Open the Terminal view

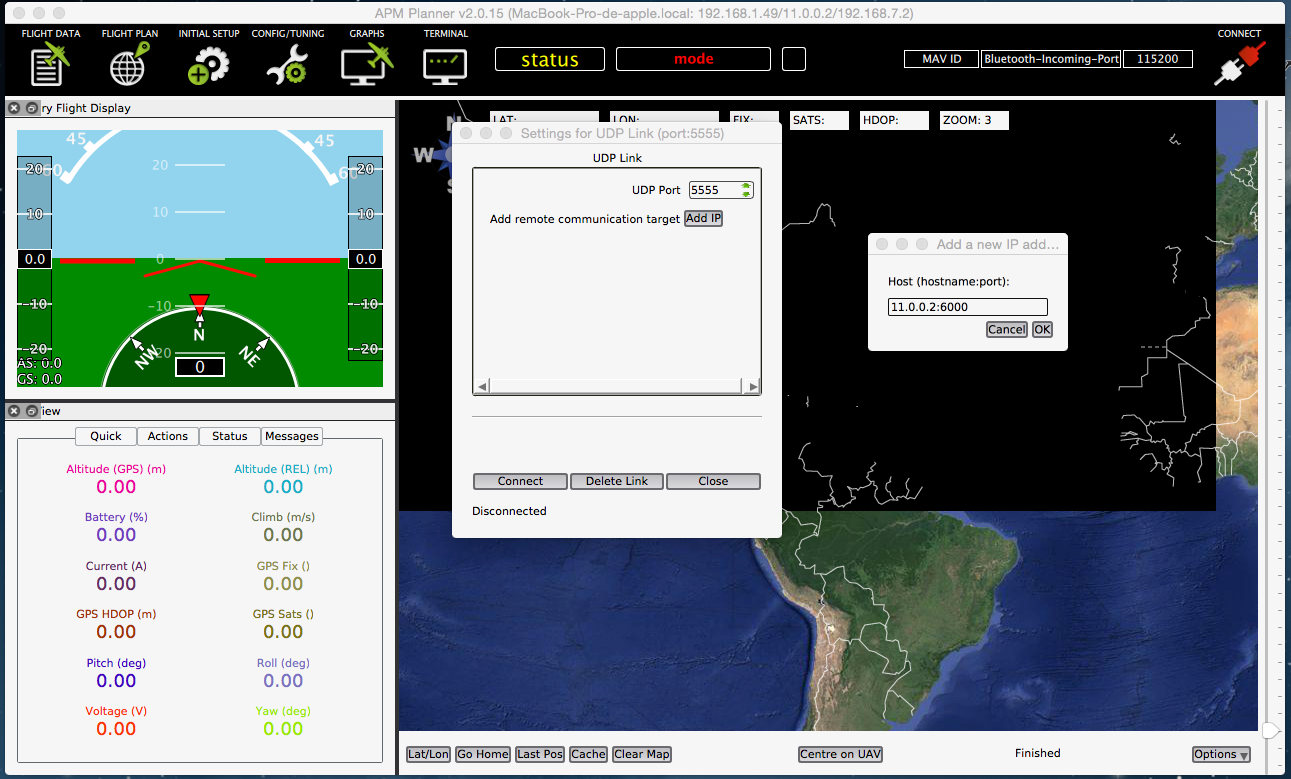point(445,62)
